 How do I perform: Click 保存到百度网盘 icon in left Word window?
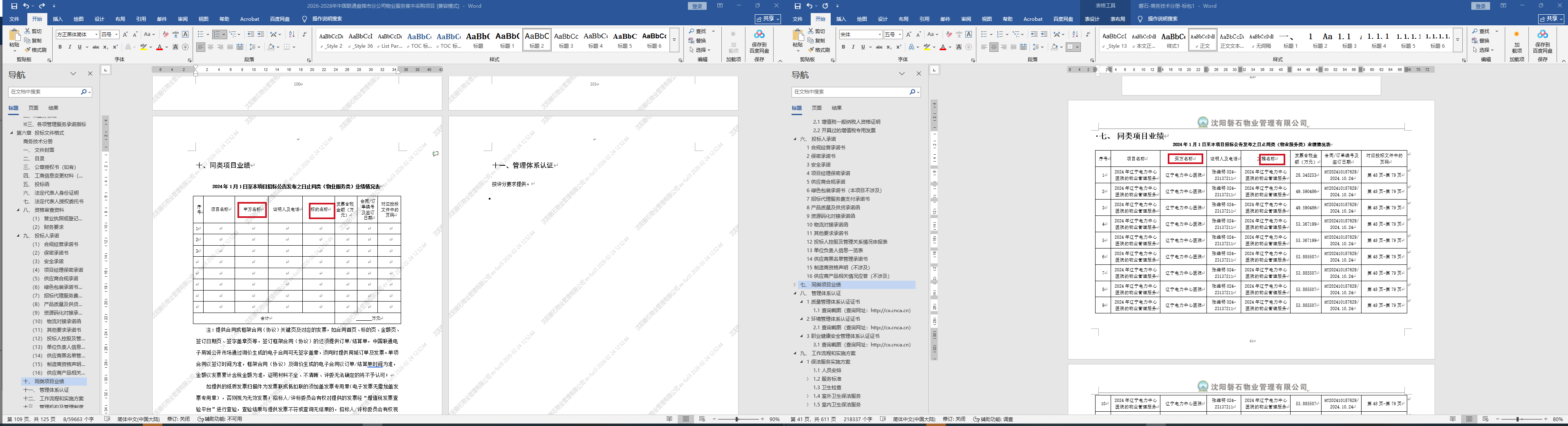tap(759, 40)
